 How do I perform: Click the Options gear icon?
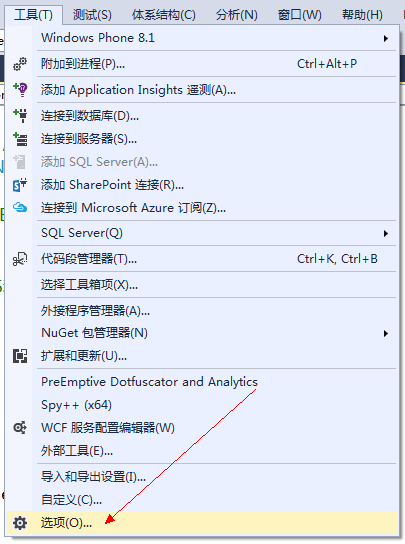pyautogui.click(x=20, y=522)
